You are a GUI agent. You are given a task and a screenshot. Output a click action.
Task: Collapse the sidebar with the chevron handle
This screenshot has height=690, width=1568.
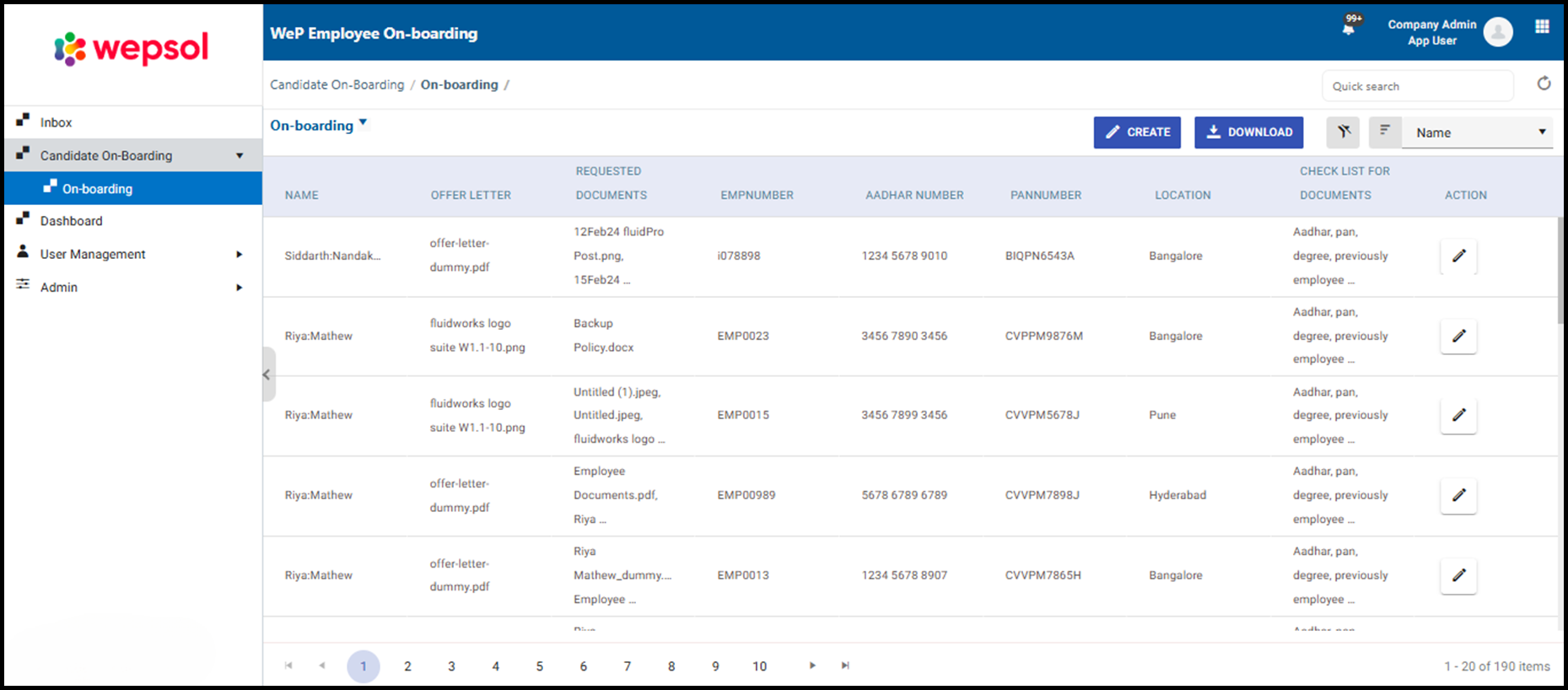point(267,375)
